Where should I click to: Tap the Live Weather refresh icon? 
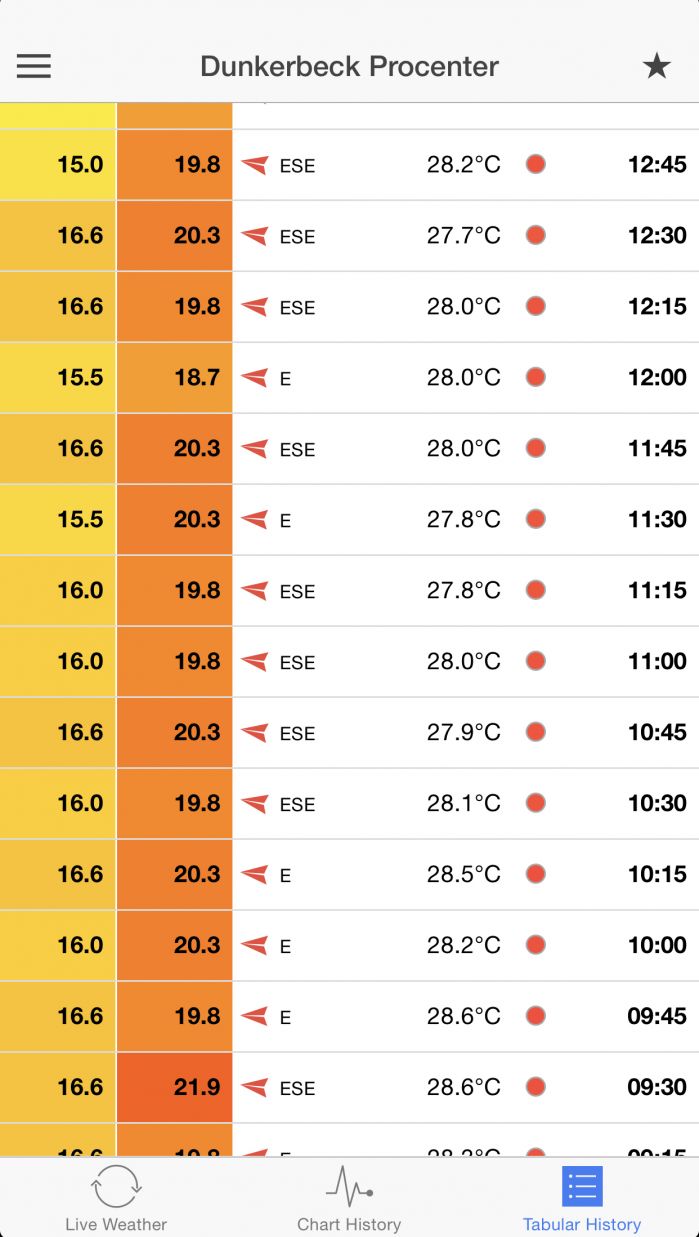click(116, 1187)
